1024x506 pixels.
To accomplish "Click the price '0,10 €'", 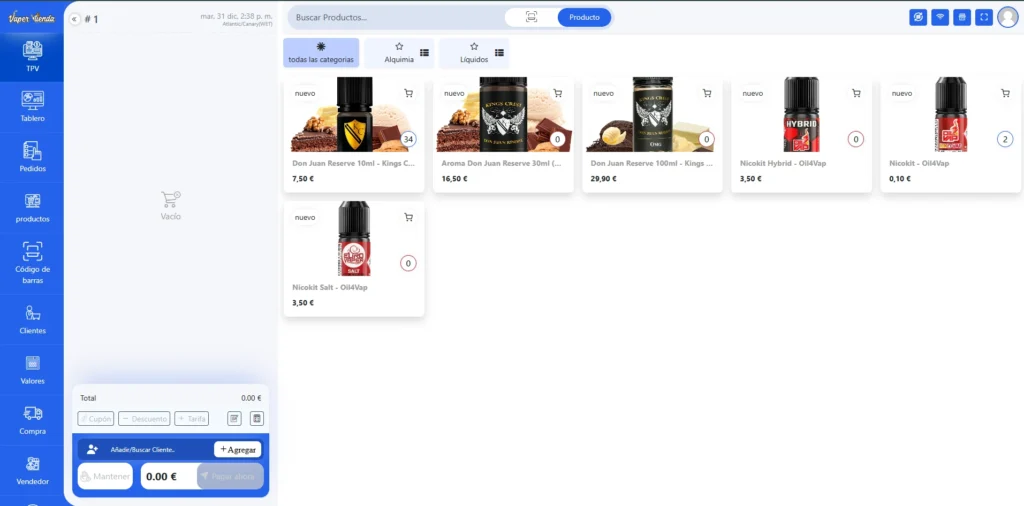I will (900, 179).
